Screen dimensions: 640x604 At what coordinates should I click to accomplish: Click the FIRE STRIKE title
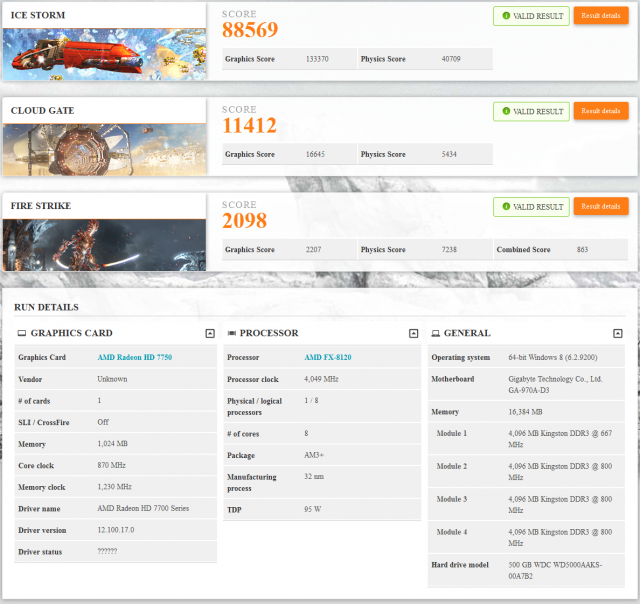point(41,206)
